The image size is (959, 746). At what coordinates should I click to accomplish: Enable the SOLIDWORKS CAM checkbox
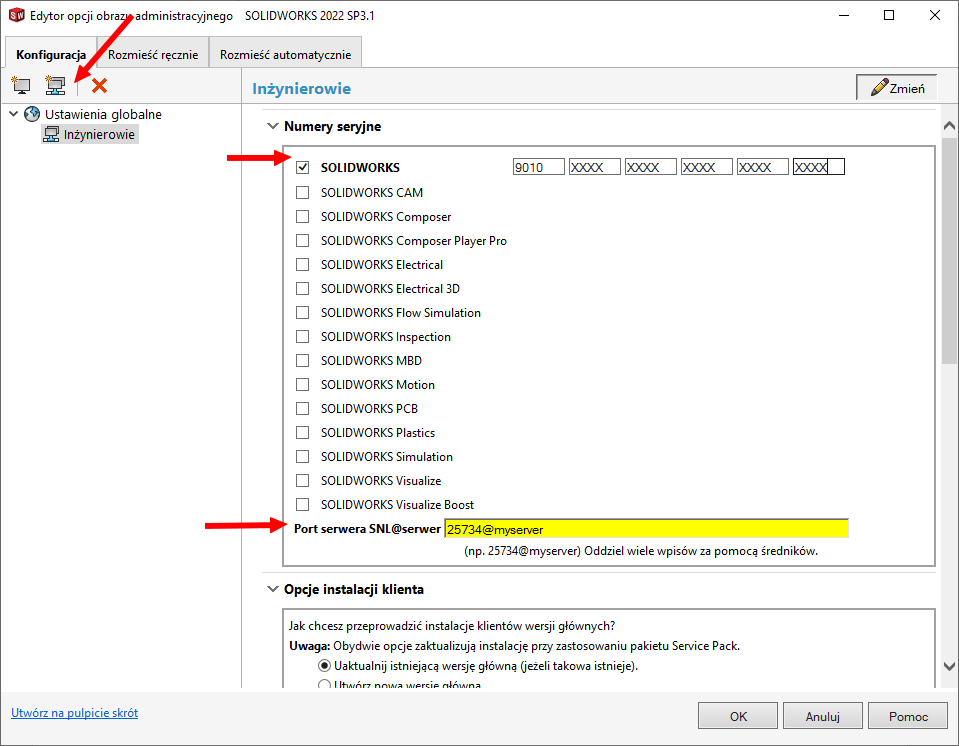[302, 192]
